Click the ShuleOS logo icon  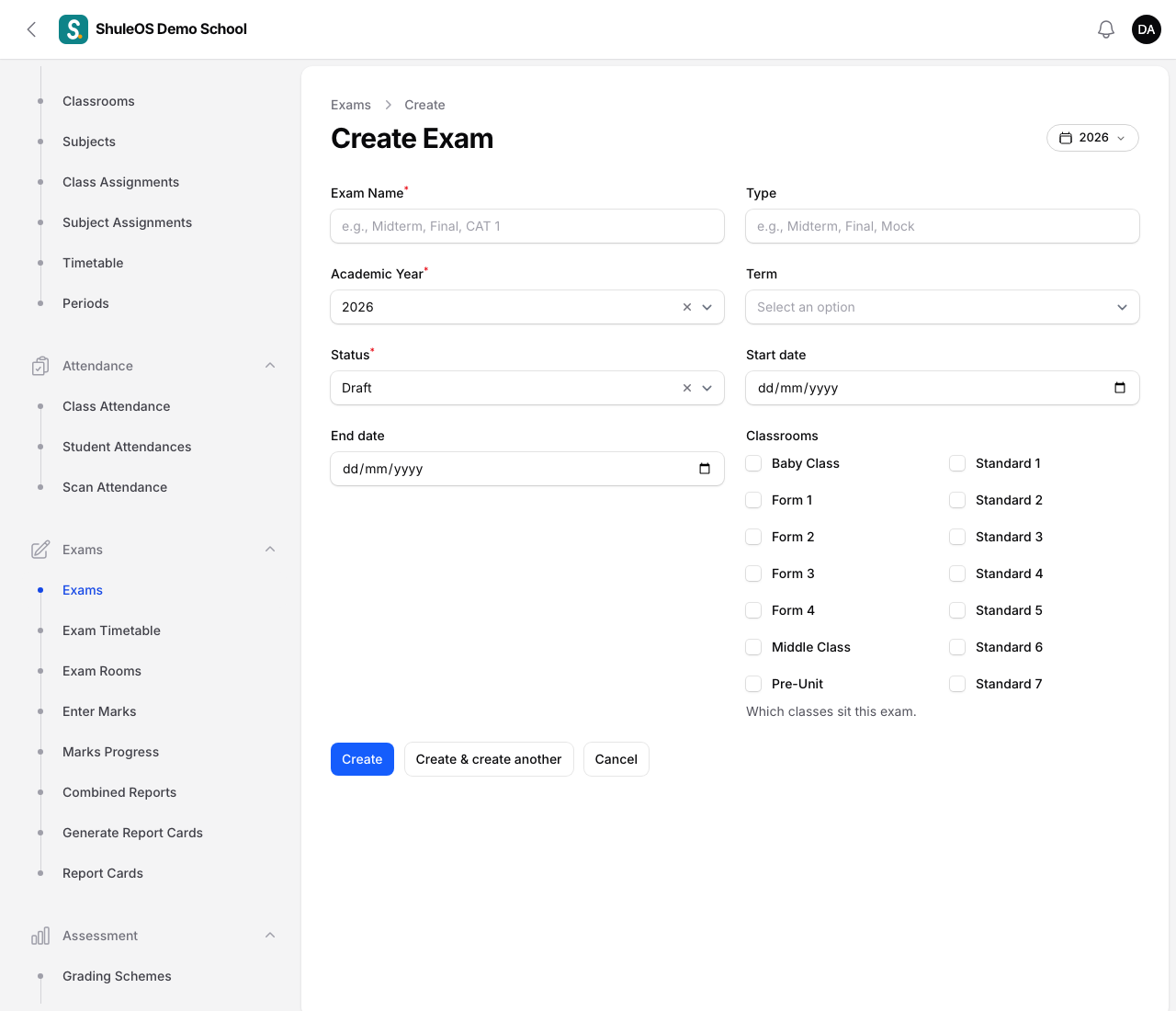pos(73,29)
